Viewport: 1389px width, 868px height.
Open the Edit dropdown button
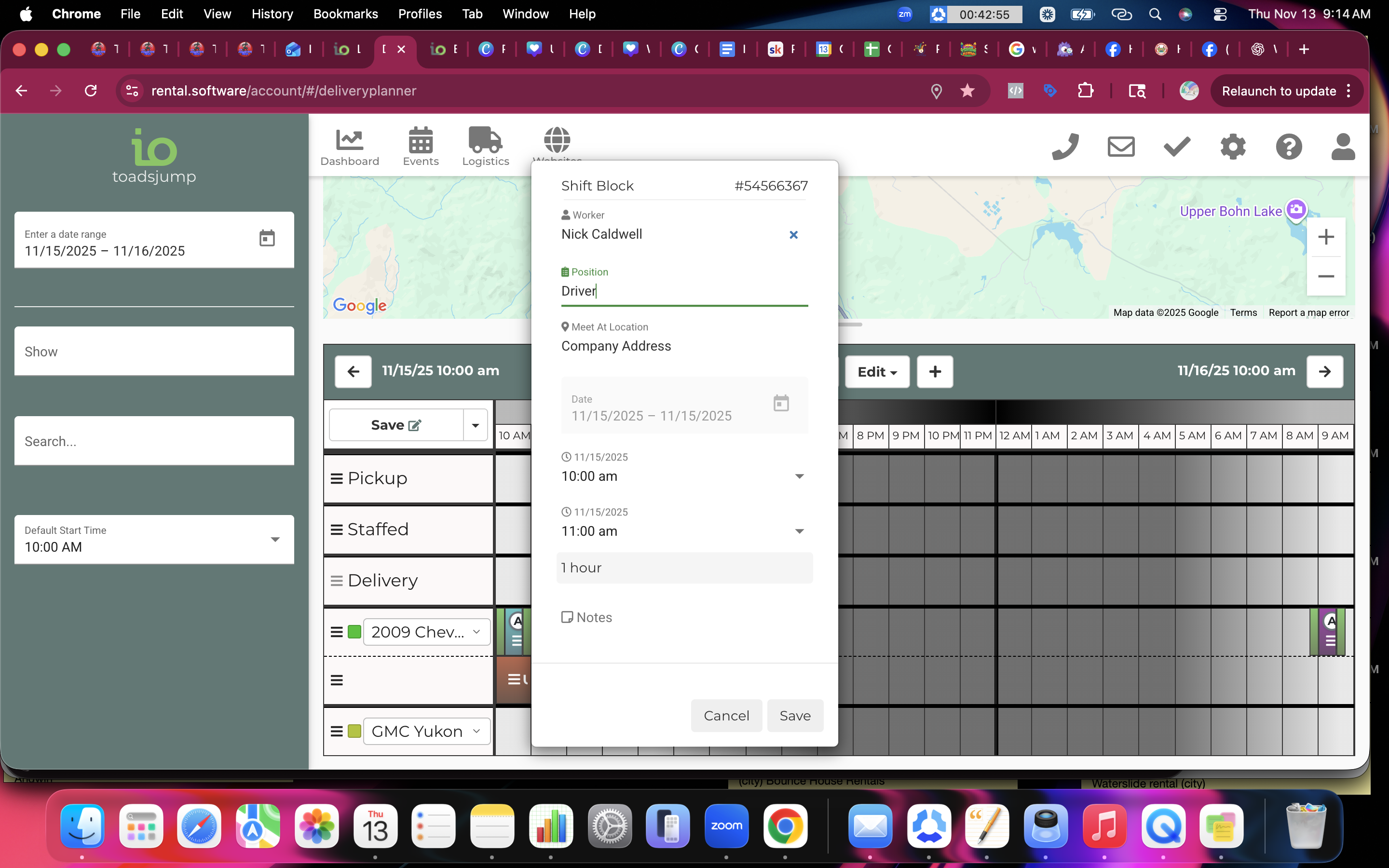pyautogui.click(x=876, y=371)
